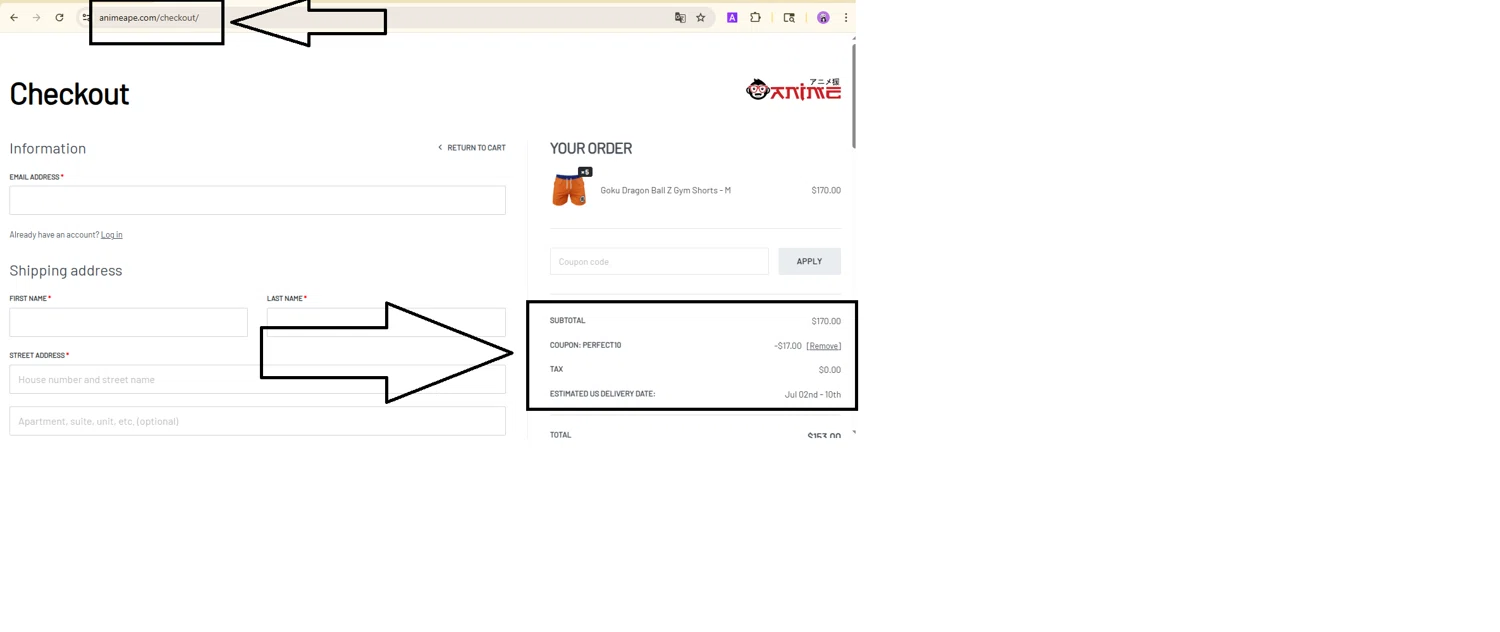The height and width of the screenshot is (632, 1500).
Task: Select the Estimated US Delivery Date label
Action: click(602, 393)
